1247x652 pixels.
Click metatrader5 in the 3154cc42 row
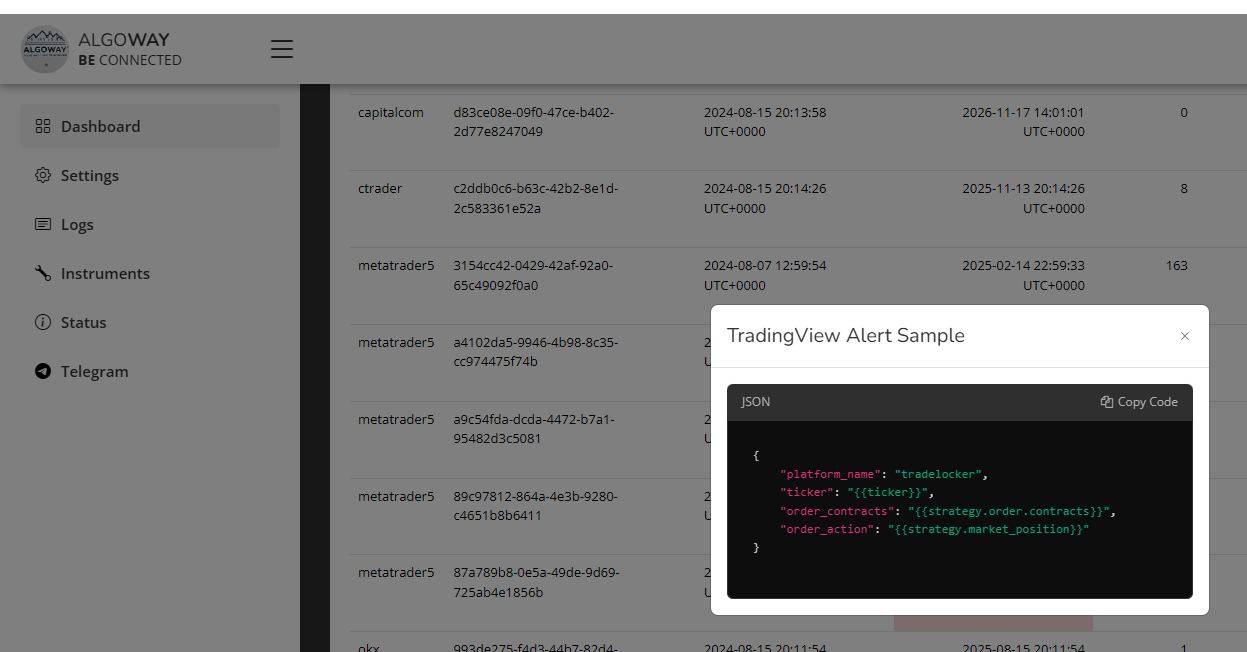(x=396, y=266)
